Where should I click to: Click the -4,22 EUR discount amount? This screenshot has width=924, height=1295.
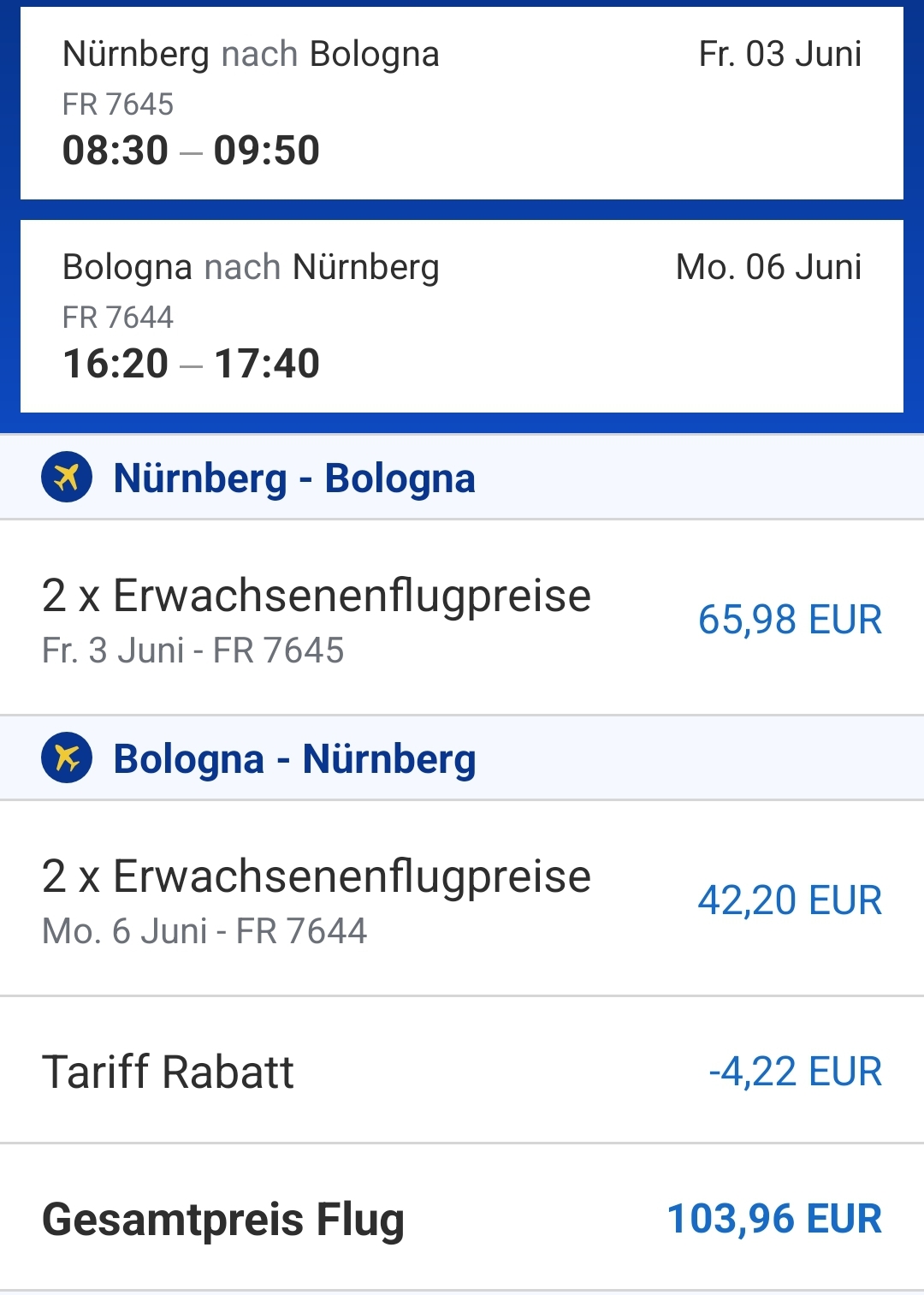click(795, 1072)
